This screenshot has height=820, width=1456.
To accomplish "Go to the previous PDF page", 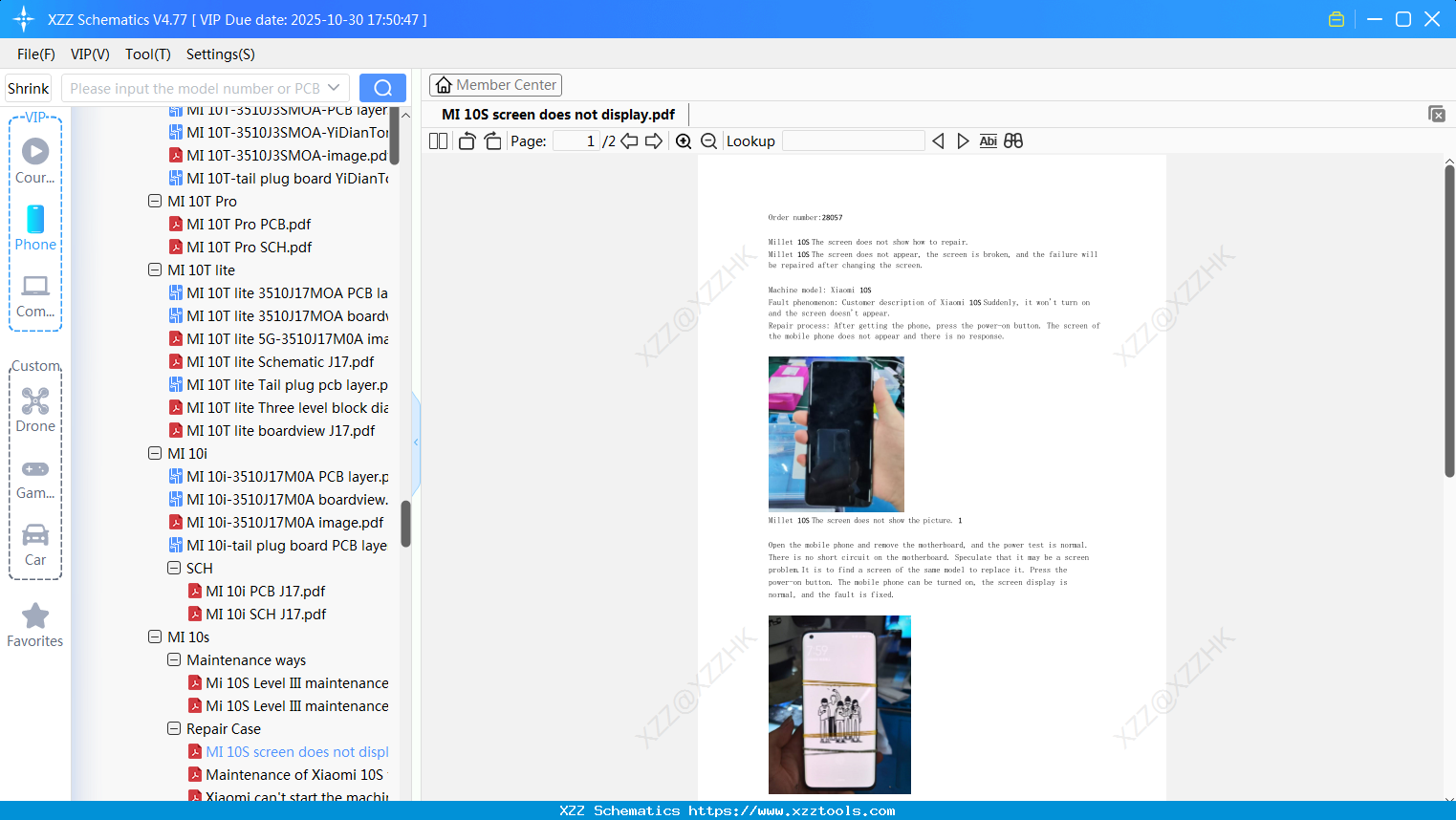I will 629,141.
